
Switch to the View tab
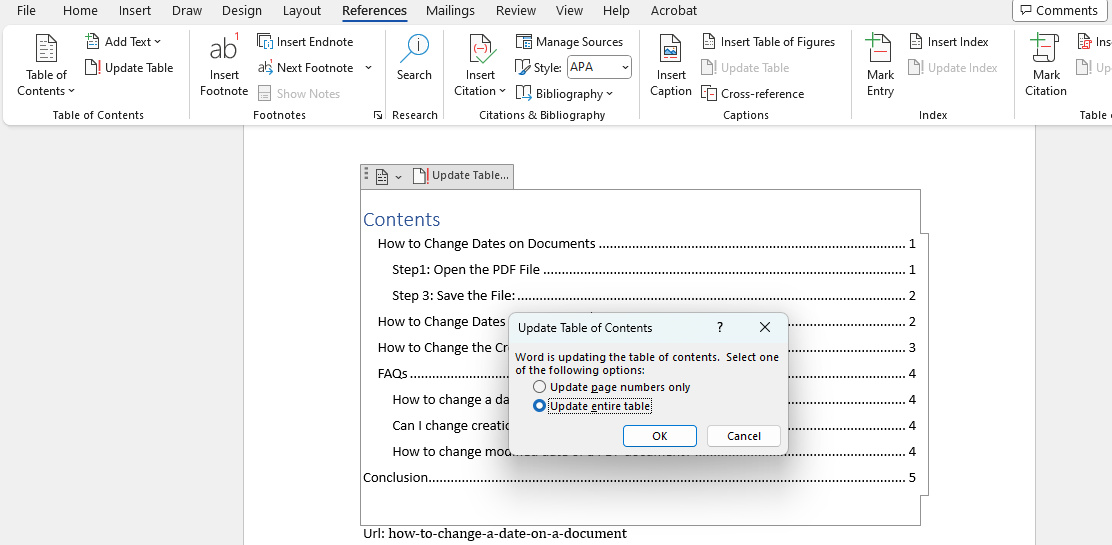pyautogui.click(x=569, y=11)
